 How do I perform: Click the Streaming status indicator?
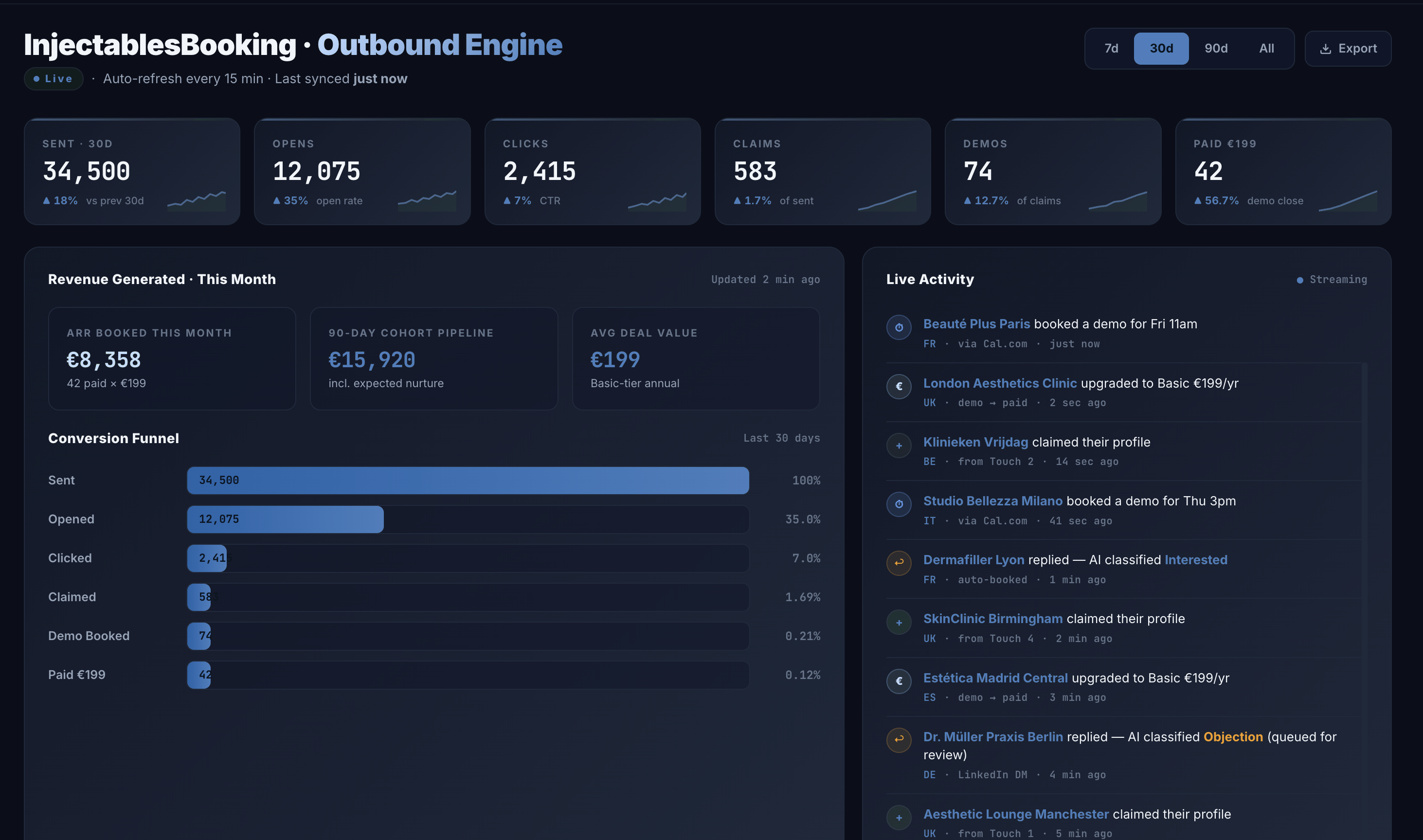1332,280
